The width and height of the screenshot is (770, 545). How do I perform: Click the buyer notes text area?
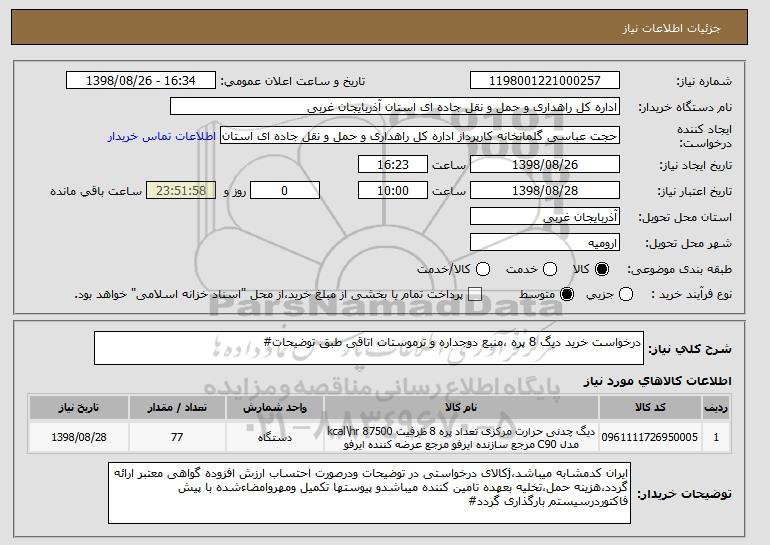369,492
